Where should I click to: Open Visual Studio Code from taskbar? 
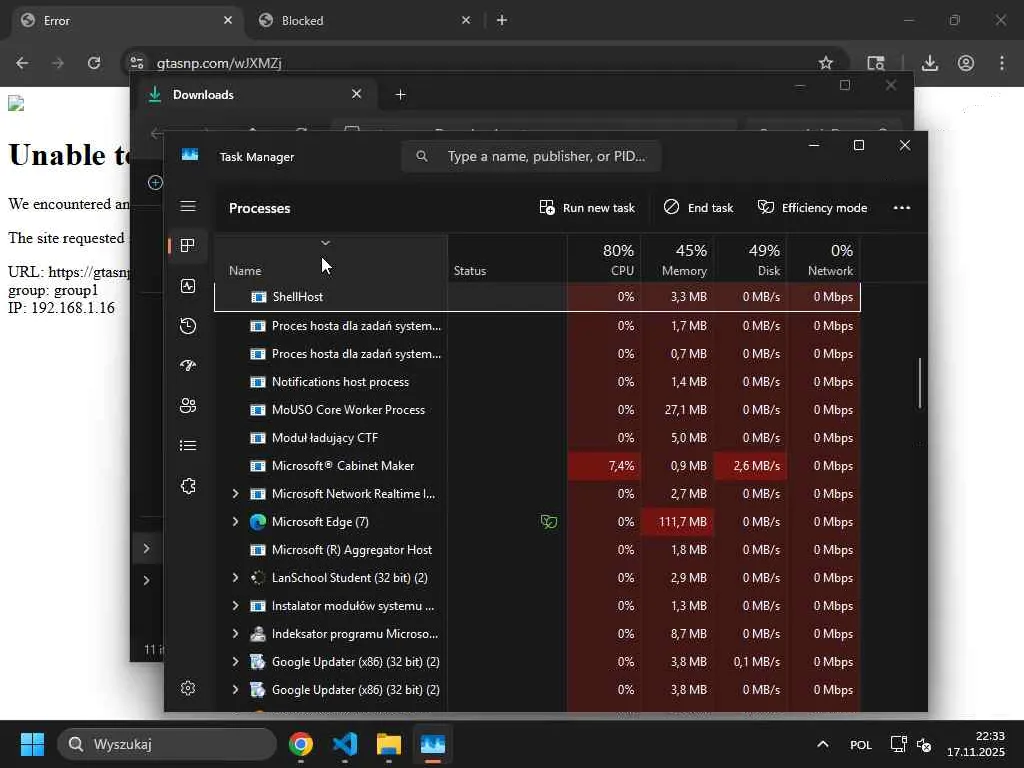pos(345,744)
